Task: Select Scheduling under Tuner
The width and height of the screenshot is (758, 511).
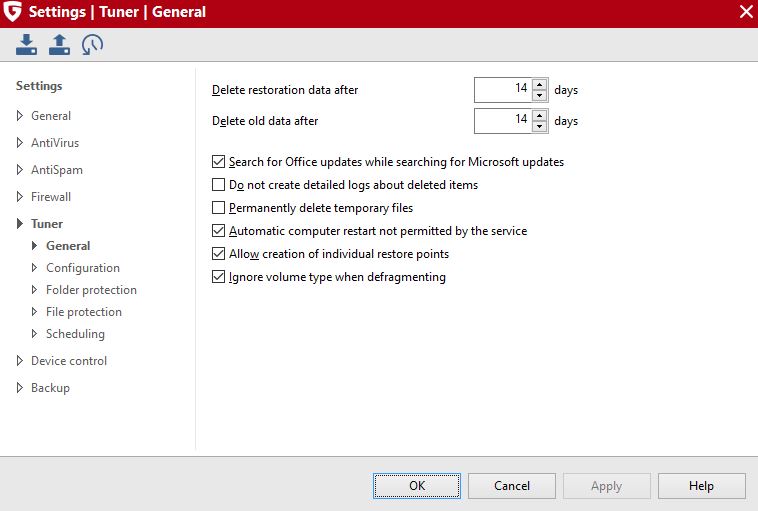Action: tap(75, 334)
